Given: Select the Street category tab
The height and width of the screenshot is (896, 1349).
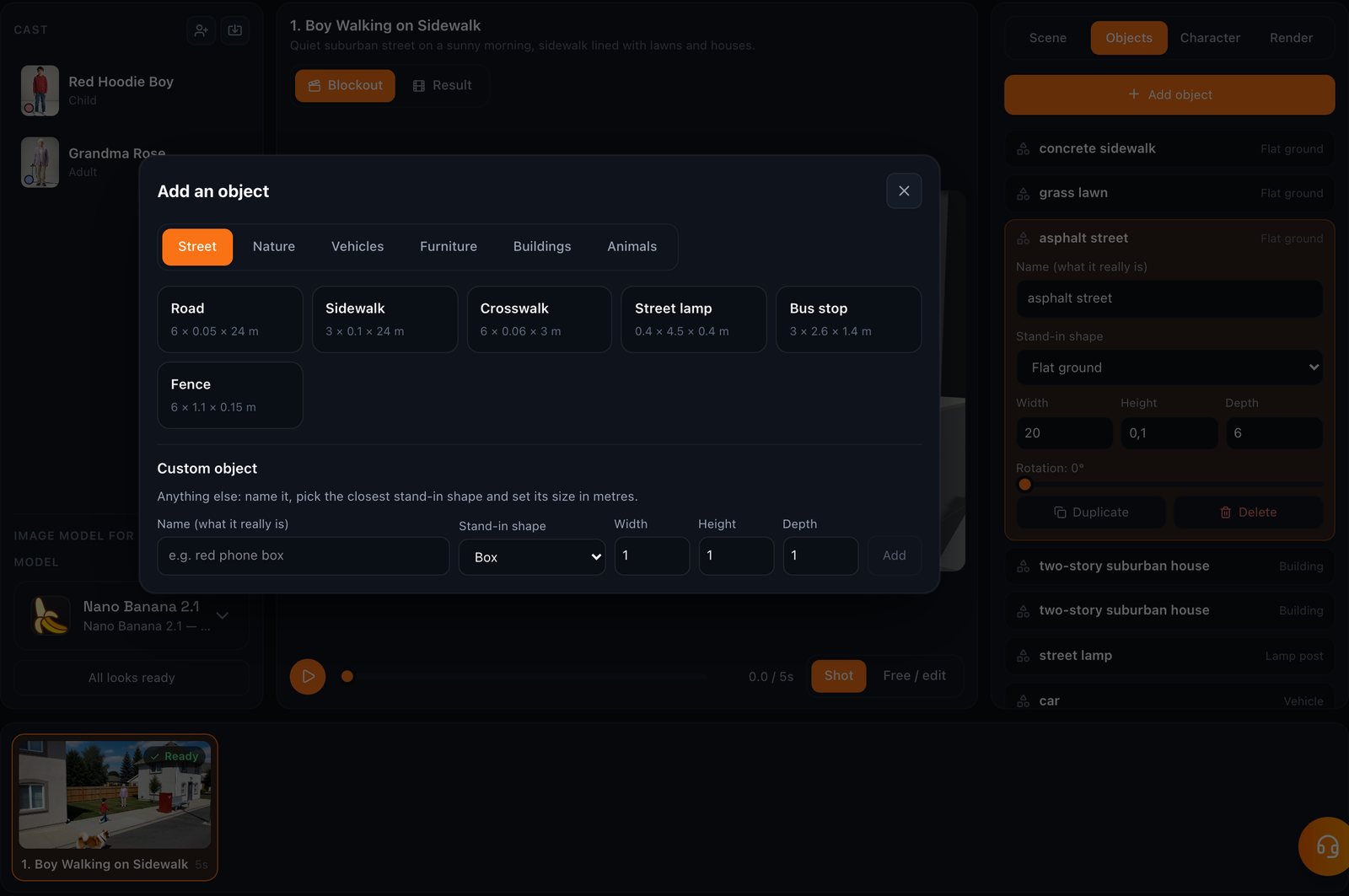Looking at the screenshot, I should click(x=197, y=247).
